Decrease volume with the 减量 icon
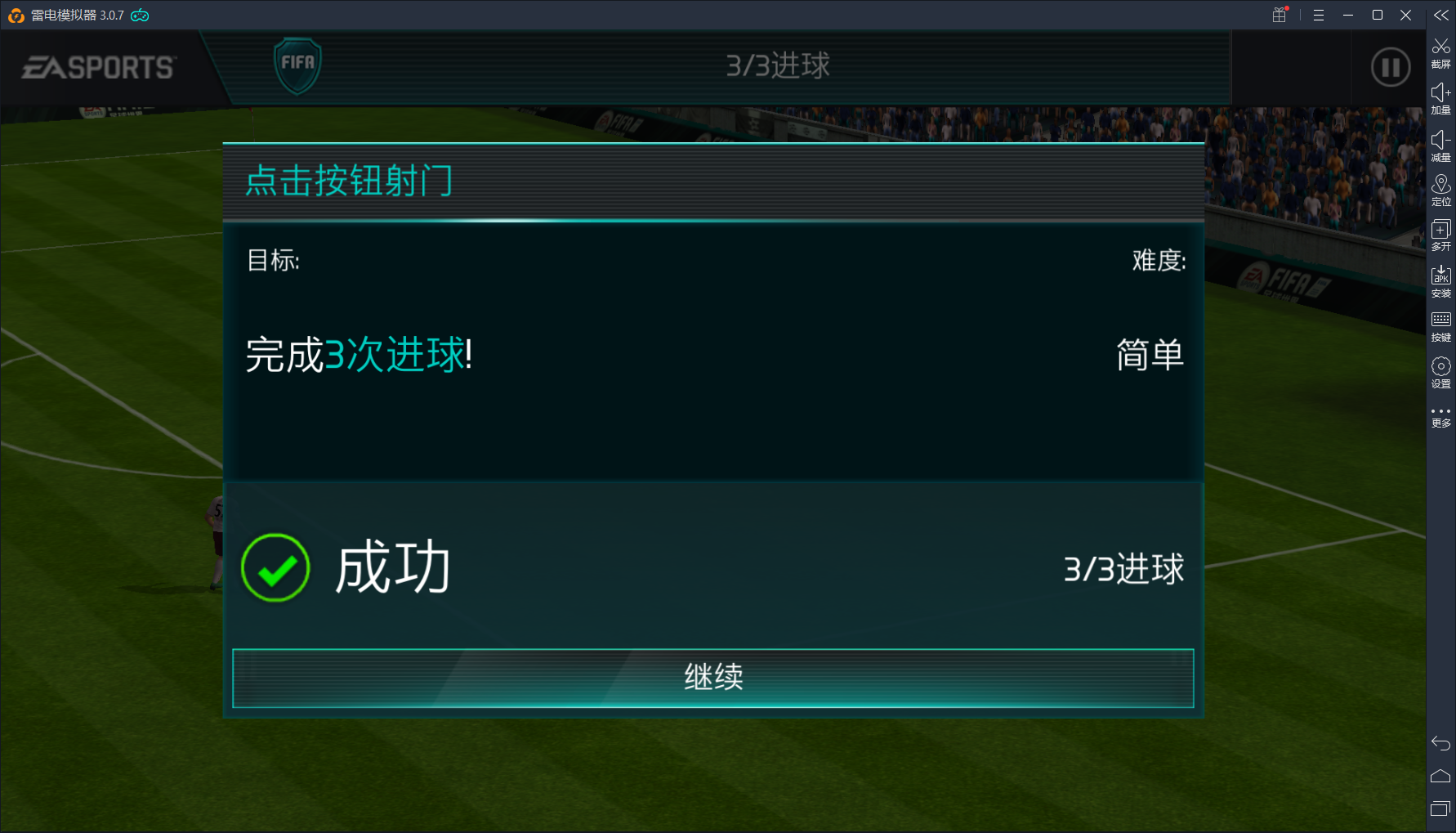1456x833 pixels. (1441, 146)
